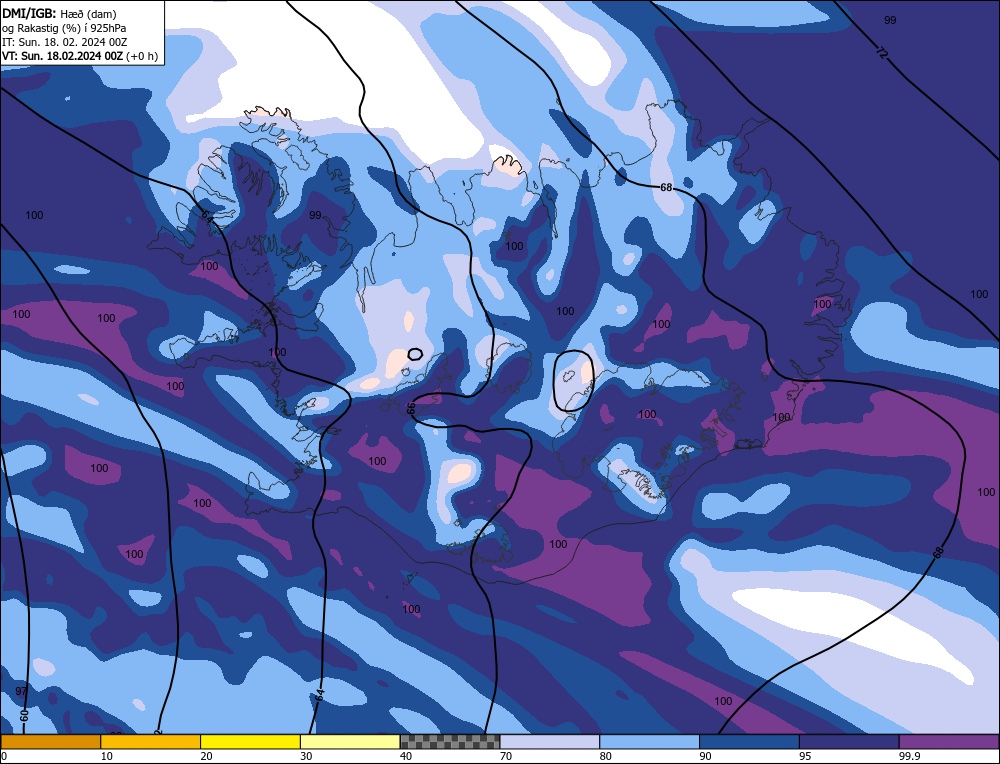The height and width of the screenshot is (764, 1000).
Task: Click the '72' contour label
Action: point(881,54)
